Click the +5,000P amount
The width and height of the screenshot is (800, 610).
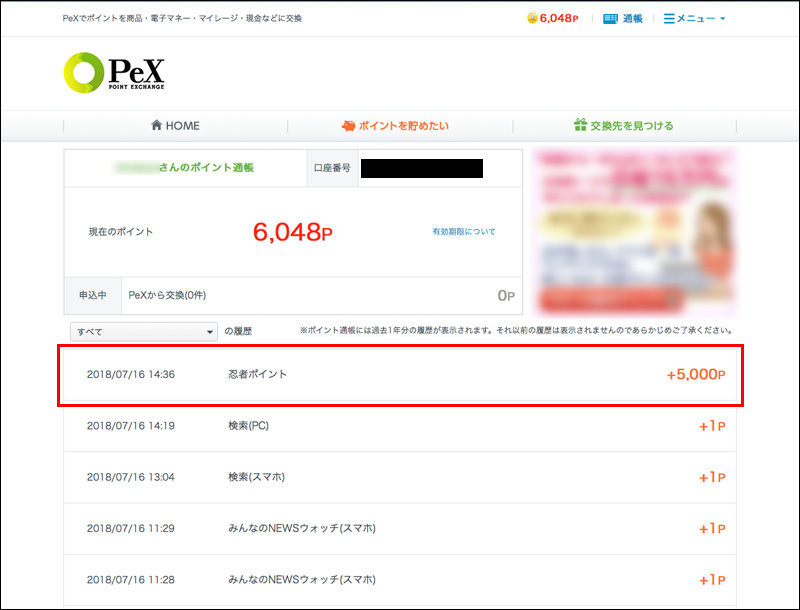click(x=696, y=374)
